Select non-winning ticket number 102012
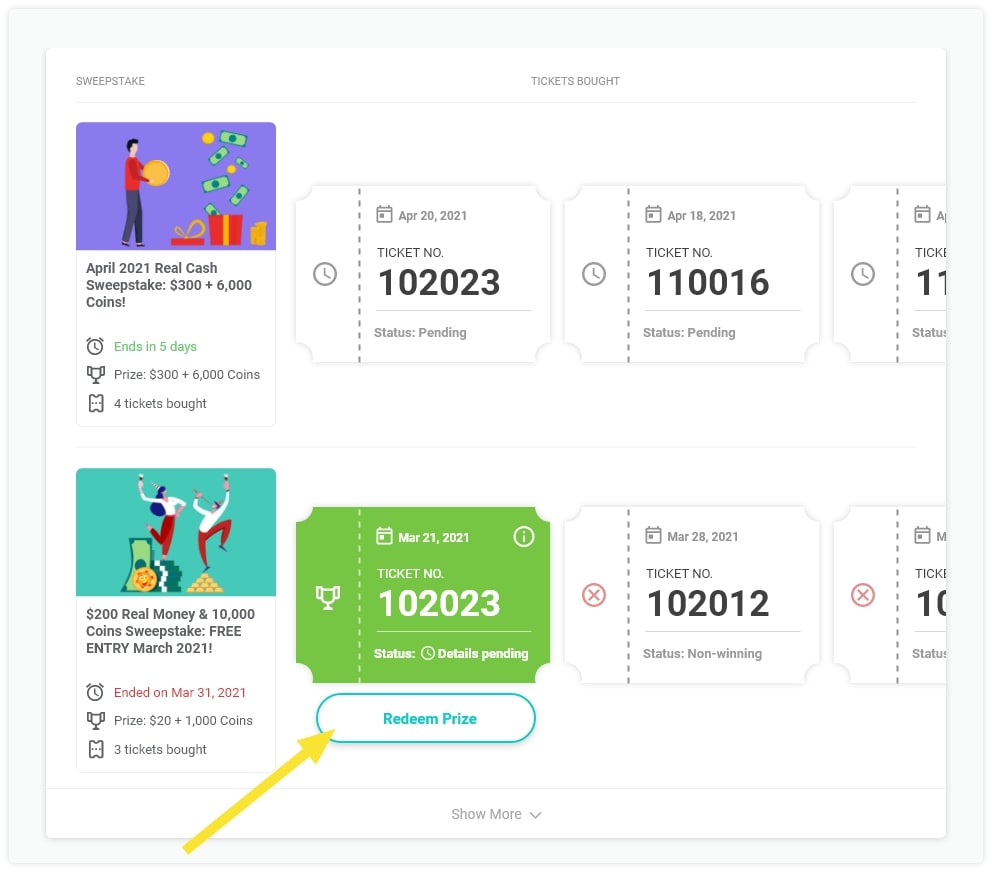 (708, 603)
